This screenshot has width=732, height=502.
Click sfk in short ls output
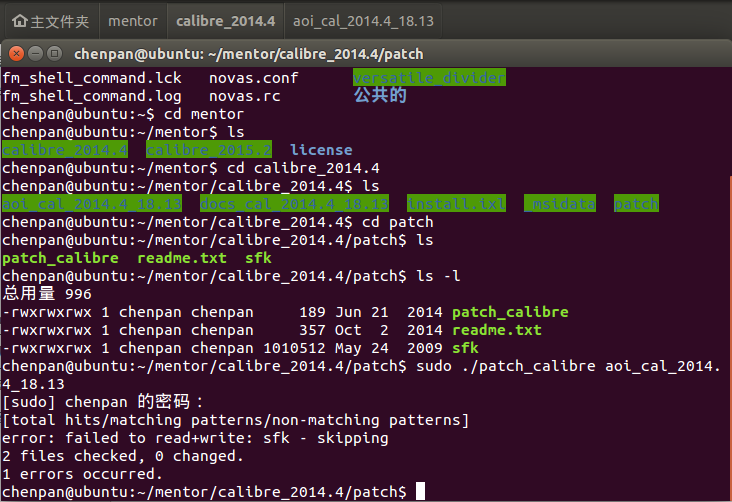[x=258, y=258]
